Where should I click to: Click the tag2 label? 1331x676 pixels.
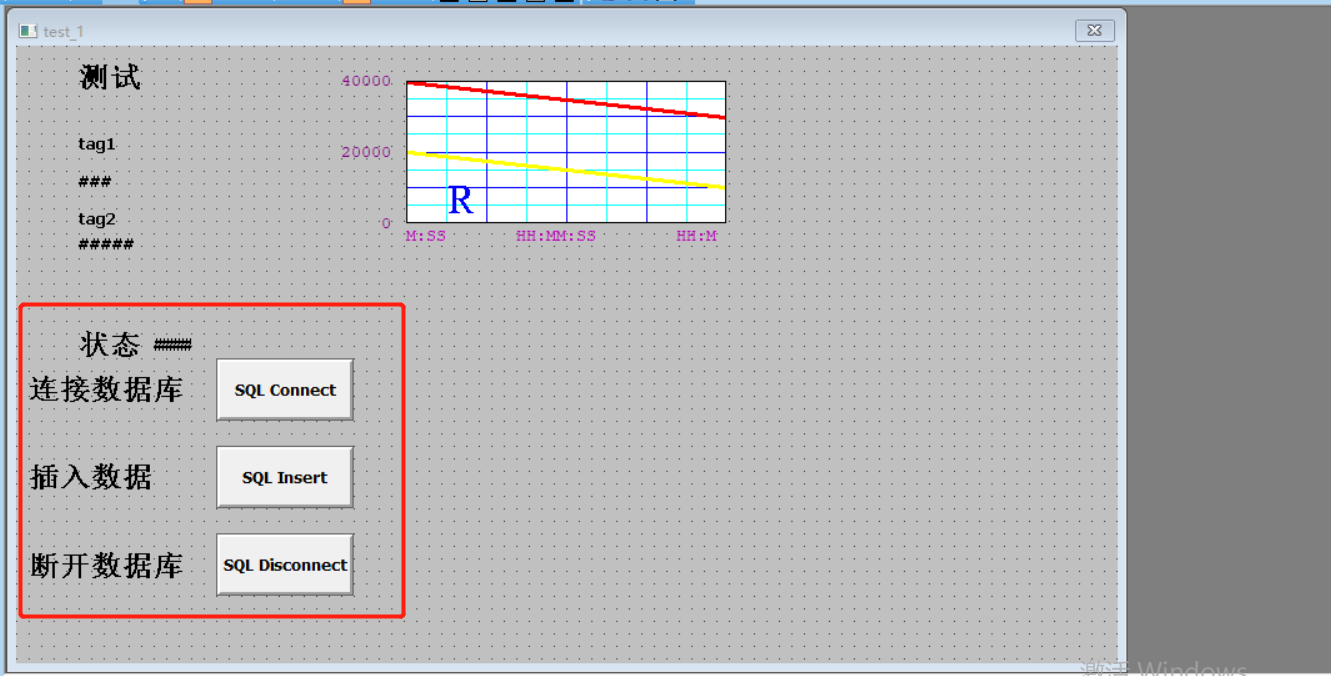pos(96,218)
